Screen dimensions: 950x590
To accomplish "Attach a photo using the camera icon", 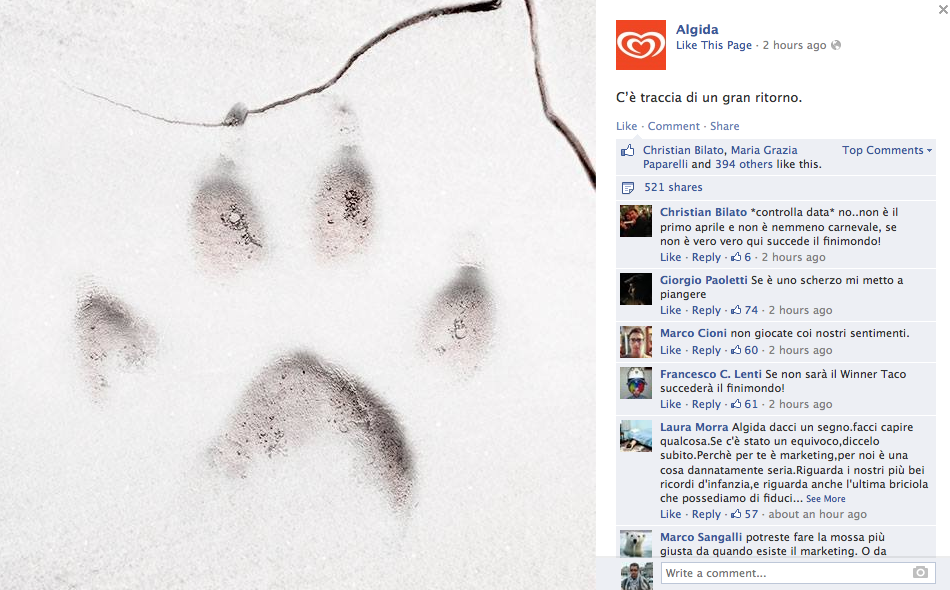I will point(920,572).
